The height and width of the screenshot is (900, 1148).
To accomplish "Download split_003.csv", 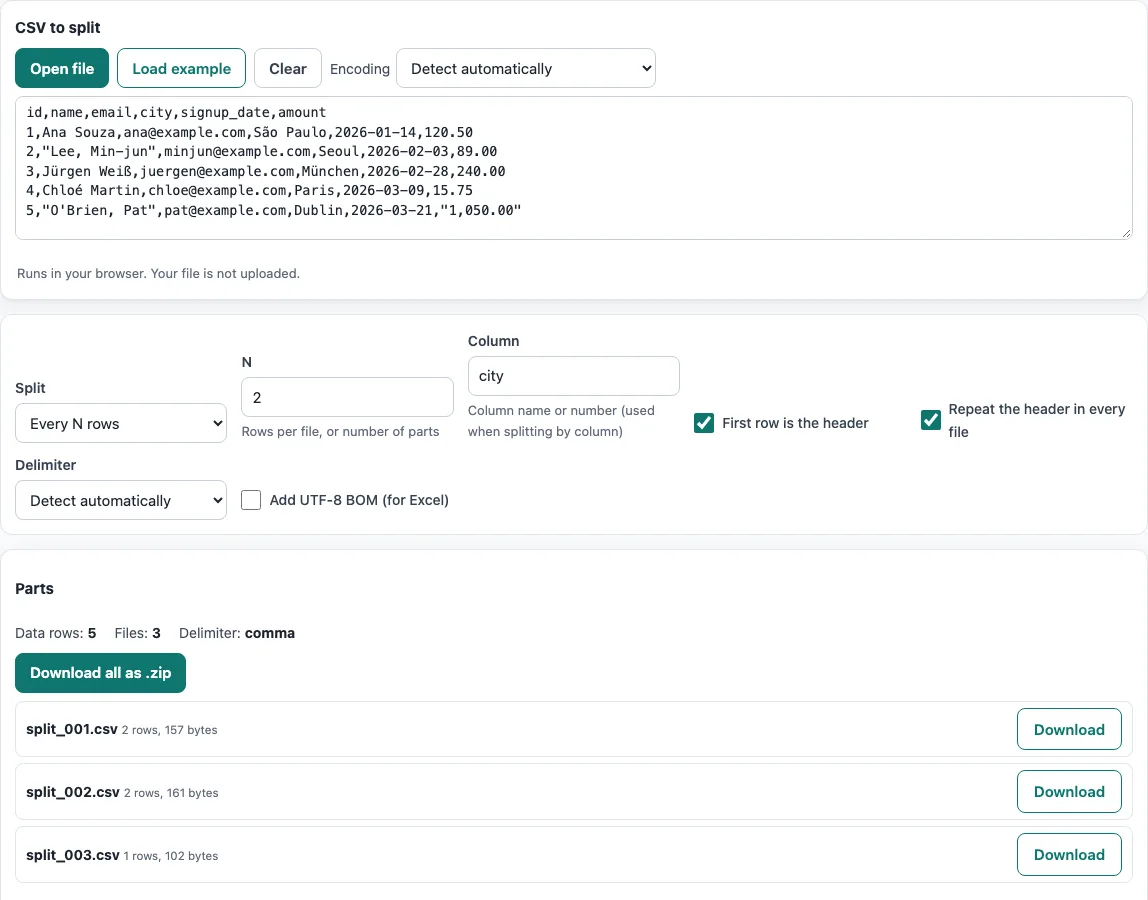I will tap(1069, 855).
